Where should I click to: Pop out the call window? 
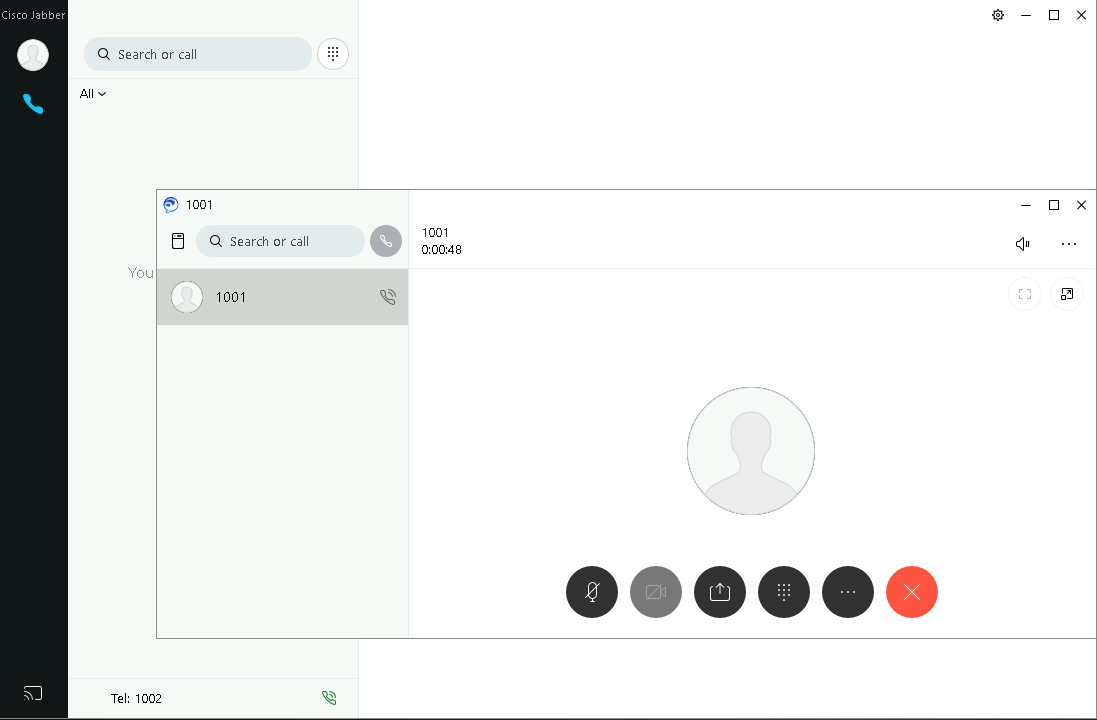pyautogui.click(x=1067, y=294)
